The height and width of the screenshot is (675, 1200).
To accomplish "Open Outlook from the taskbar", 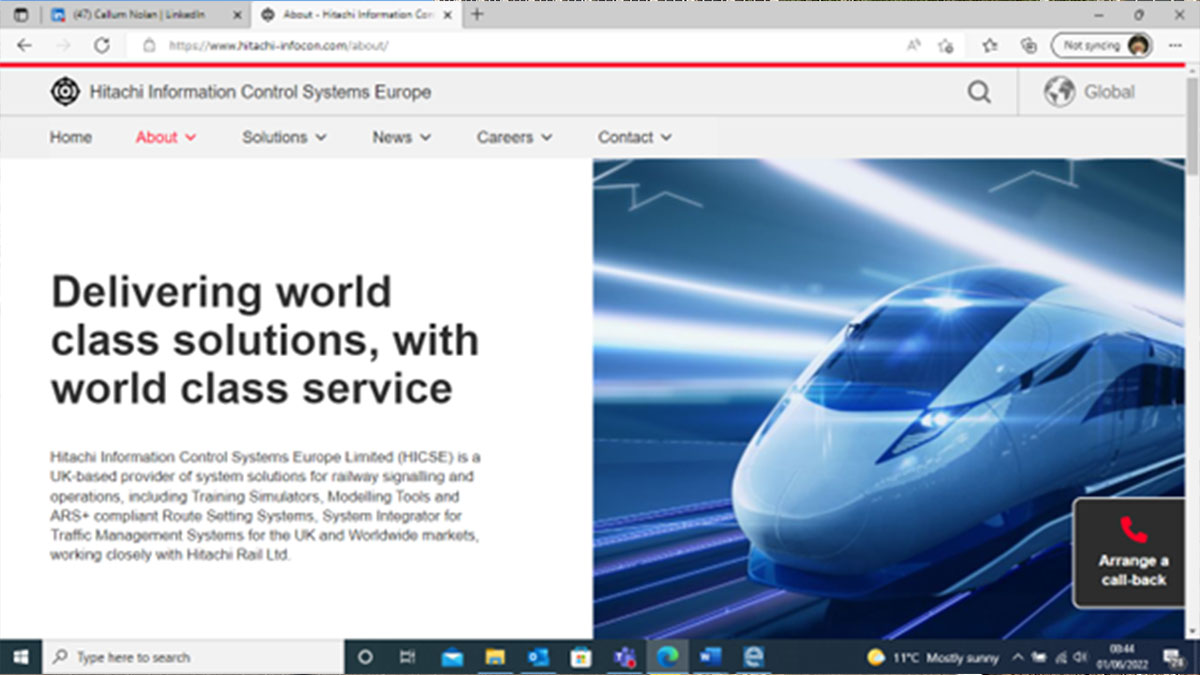I will pos(537,657).
